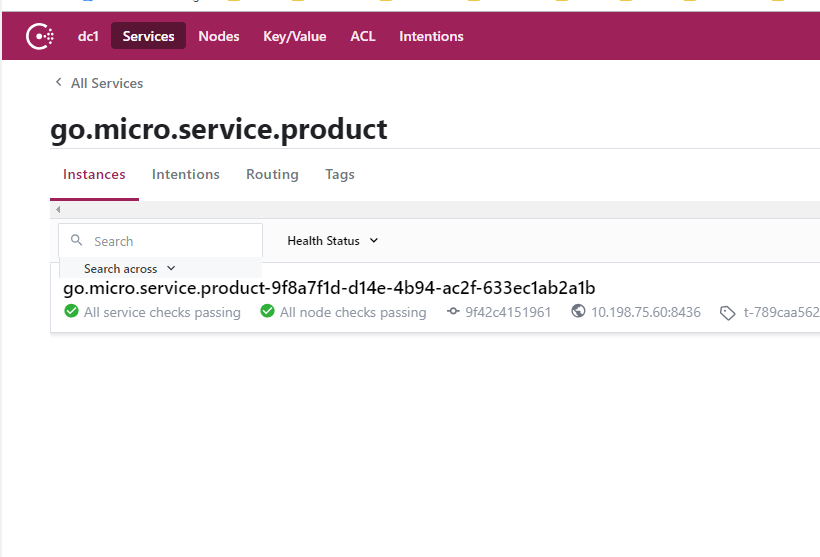Select the Tags tab

(340, 174)
